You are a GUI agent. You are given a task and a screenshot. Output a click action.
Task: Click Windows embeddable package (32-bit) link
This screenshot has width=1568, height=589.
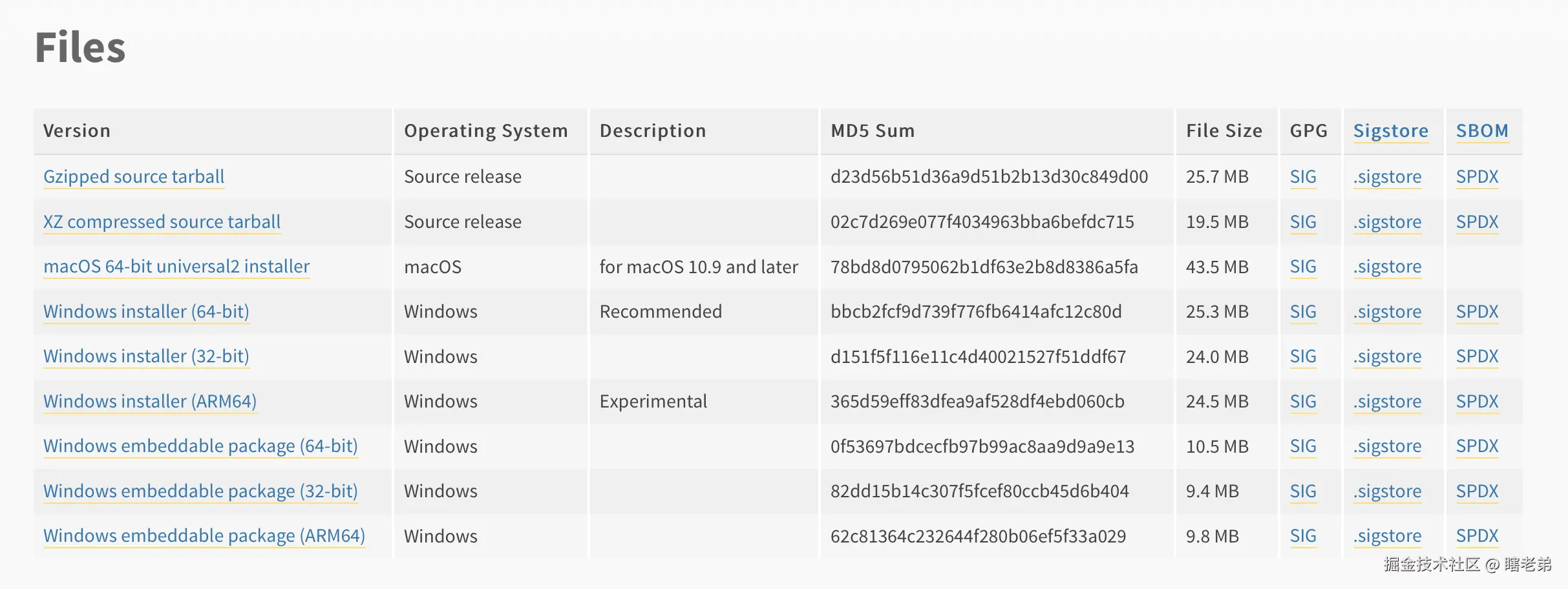coord(200,491)
